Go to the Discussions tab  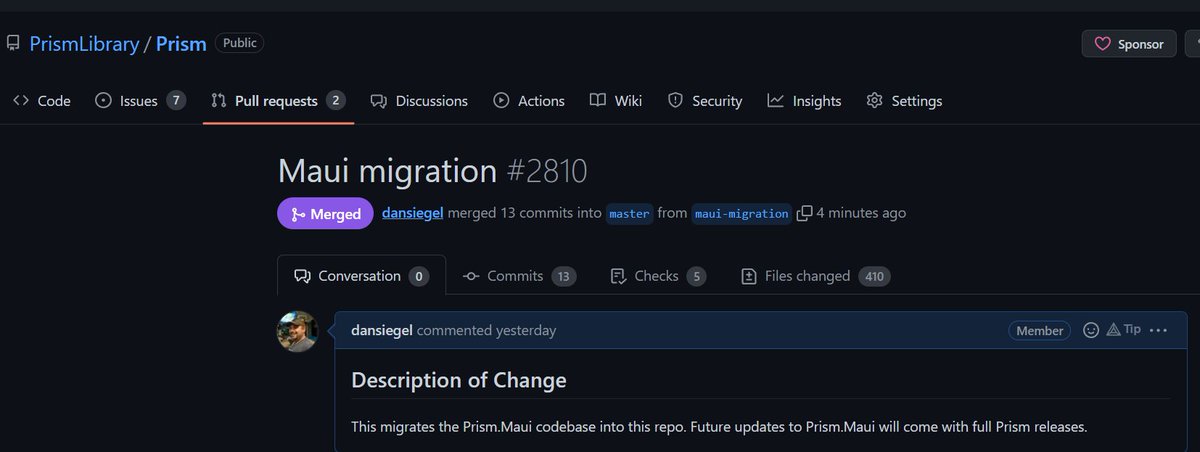[x=419, y=101]
